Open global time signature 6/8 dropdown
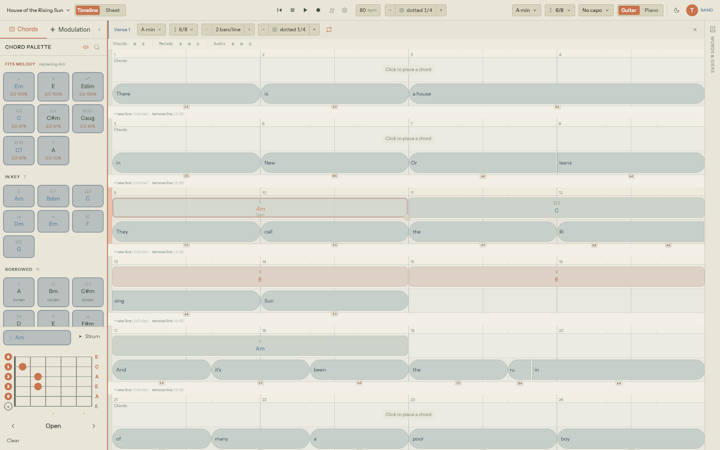 559,10
